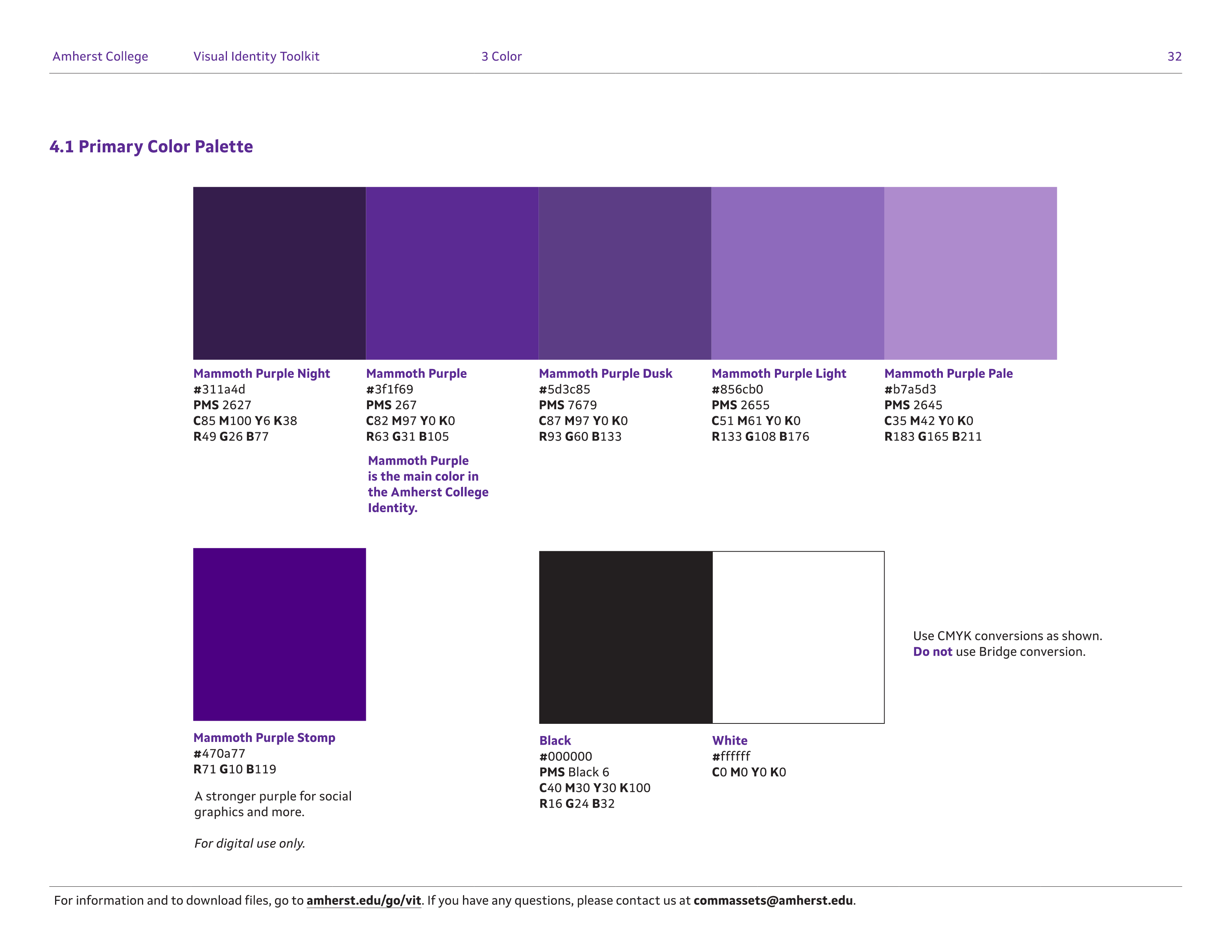
Task: Click hex value #470a77
Action: 219,753
